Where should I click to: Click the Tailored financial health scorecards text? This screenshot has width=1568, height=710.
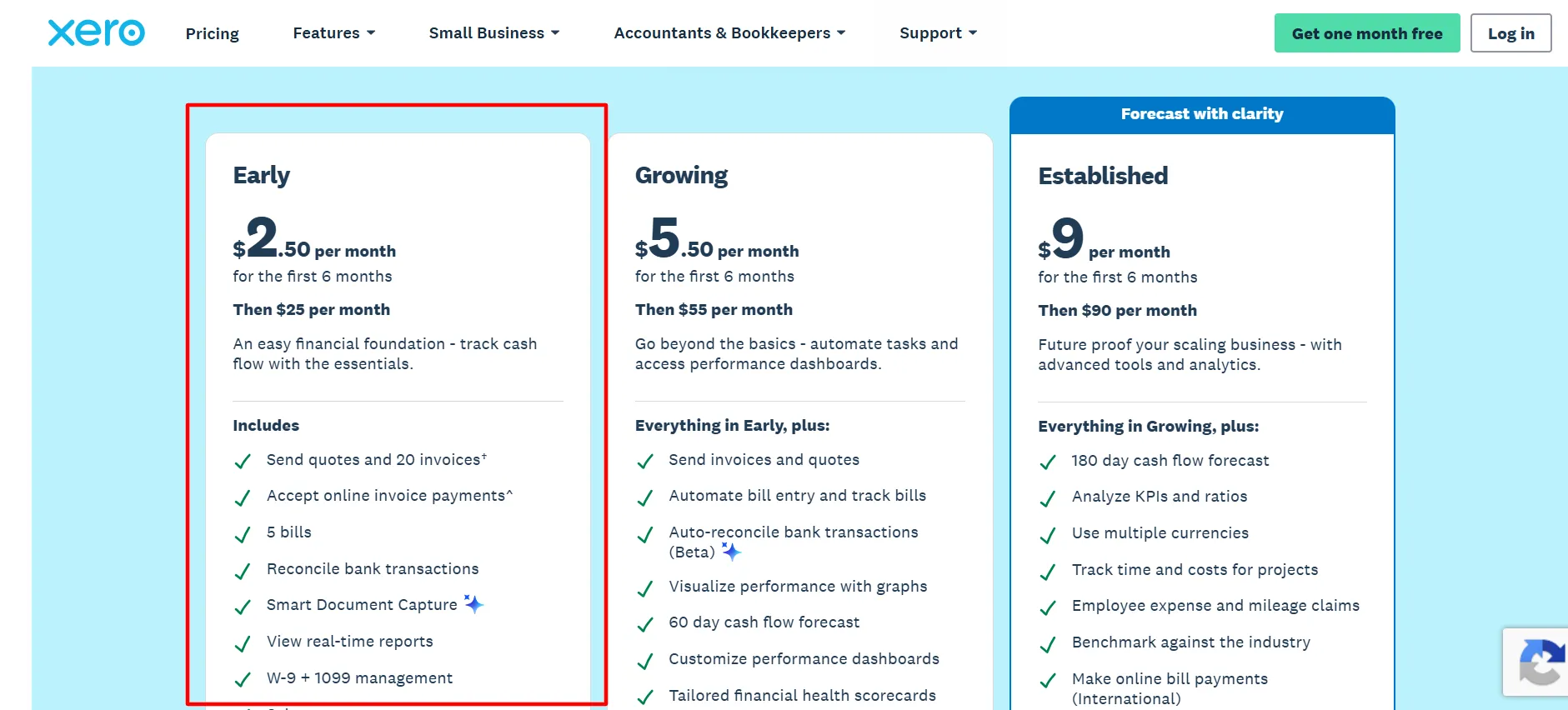point(802,695)
